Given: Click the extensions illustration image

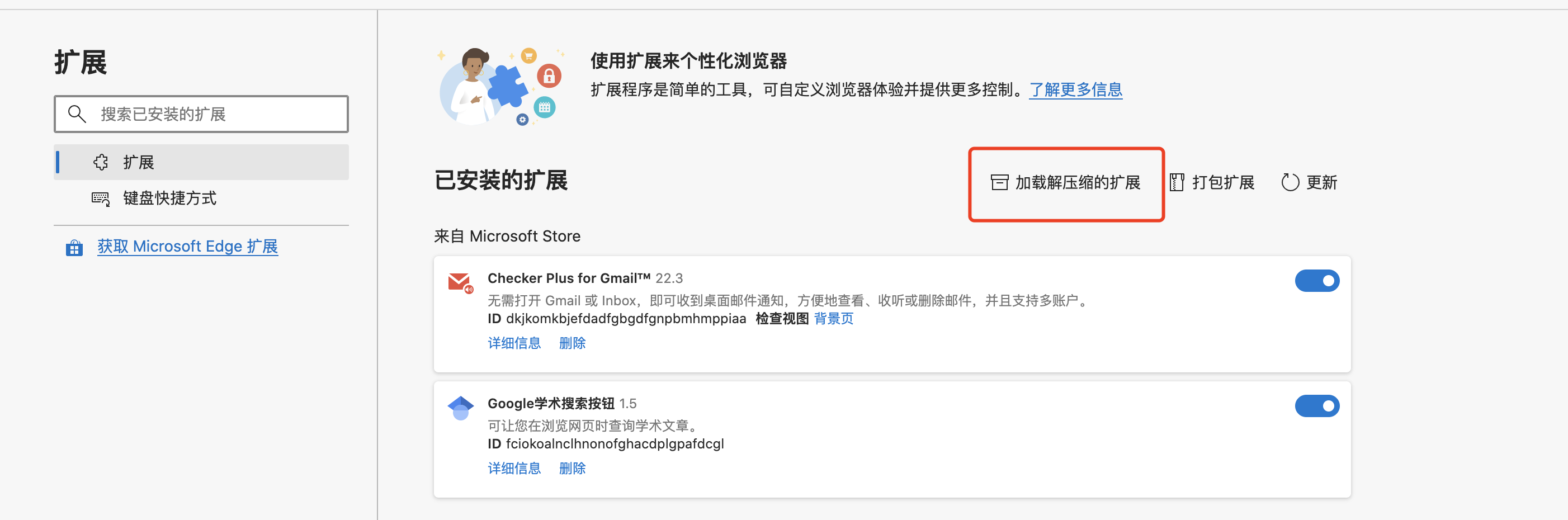Looking at the screenshot, I should 500,86.
